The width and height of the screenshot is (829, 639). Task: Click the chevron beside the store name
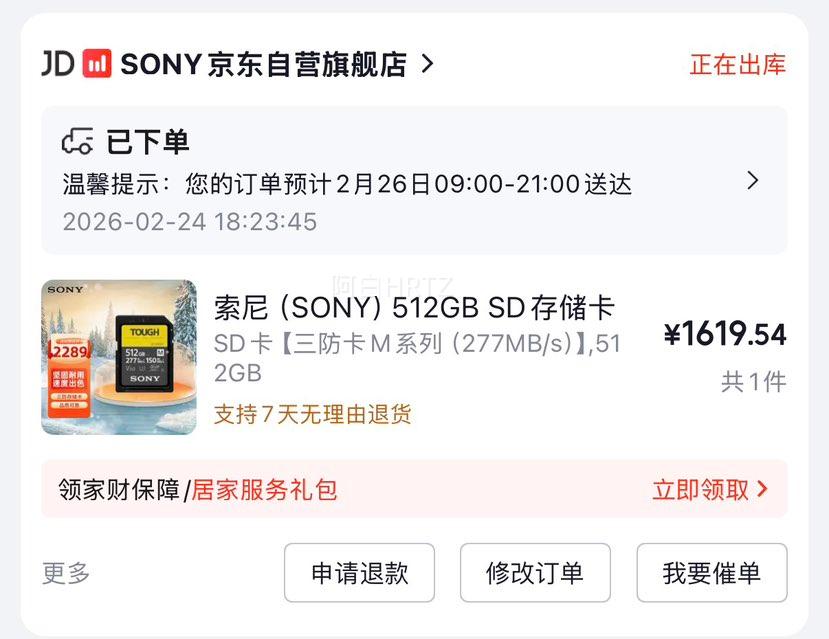427,64
